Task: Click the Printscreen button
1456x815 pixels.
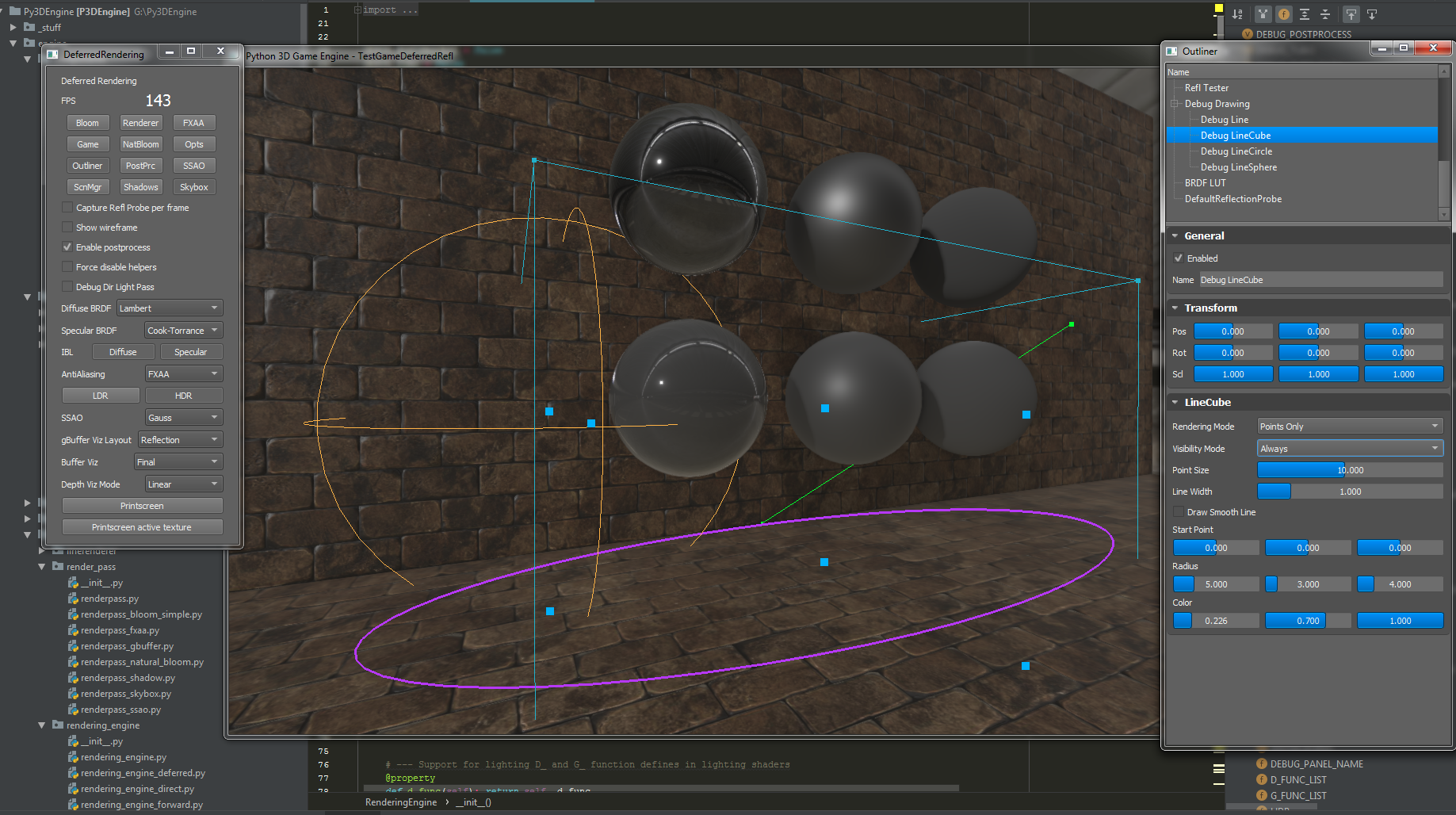Action: pyautogui.click(x=142, y=505)
